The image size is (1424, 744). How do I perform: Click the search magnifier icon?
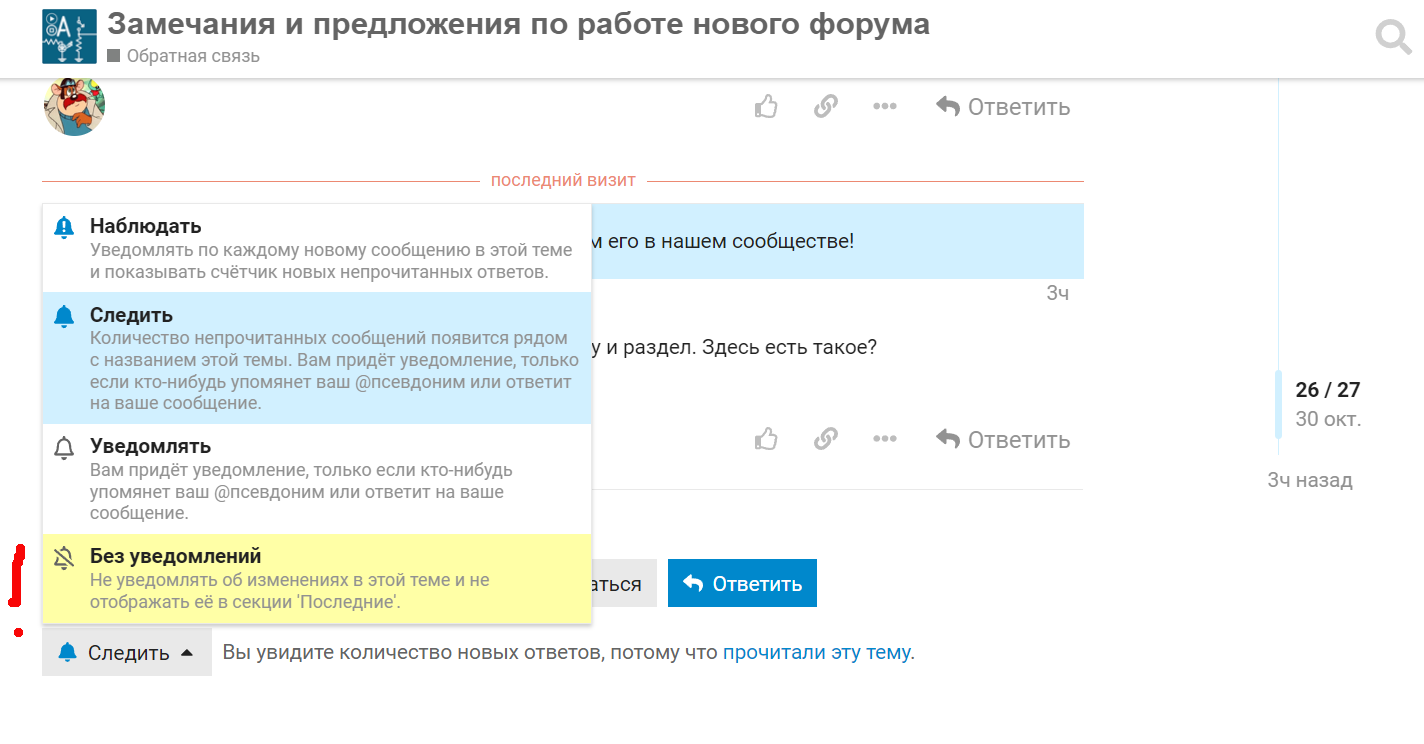[x=1392, y=37]
